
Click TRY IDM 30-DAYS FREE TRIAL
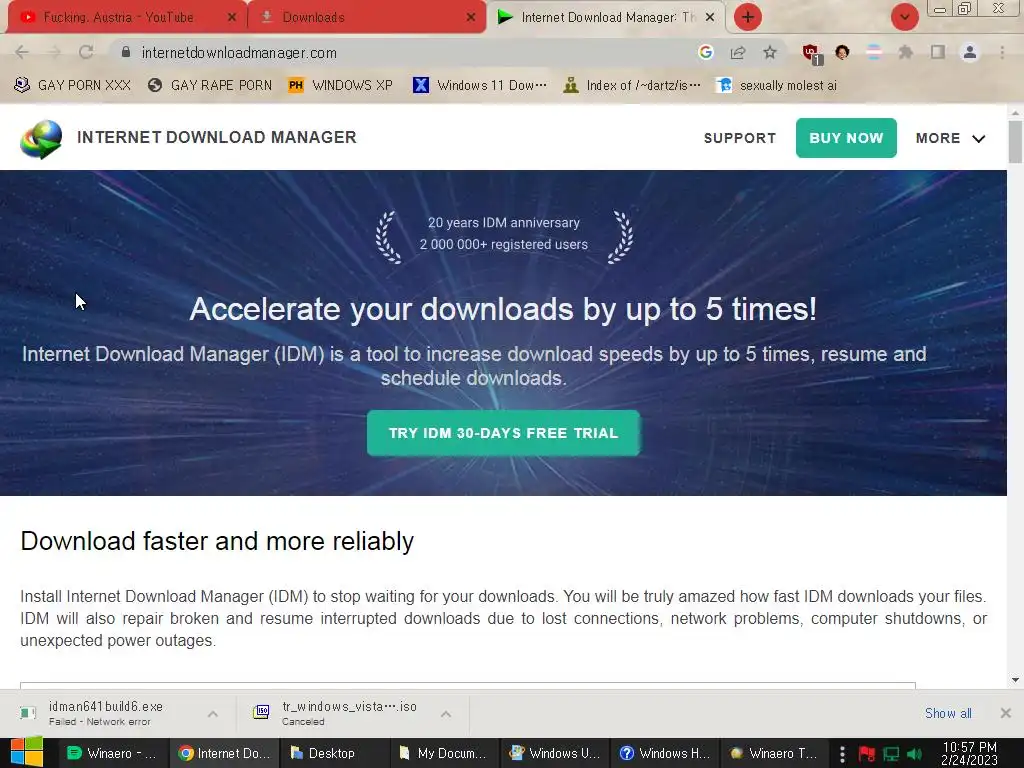(x=504, y=433)
